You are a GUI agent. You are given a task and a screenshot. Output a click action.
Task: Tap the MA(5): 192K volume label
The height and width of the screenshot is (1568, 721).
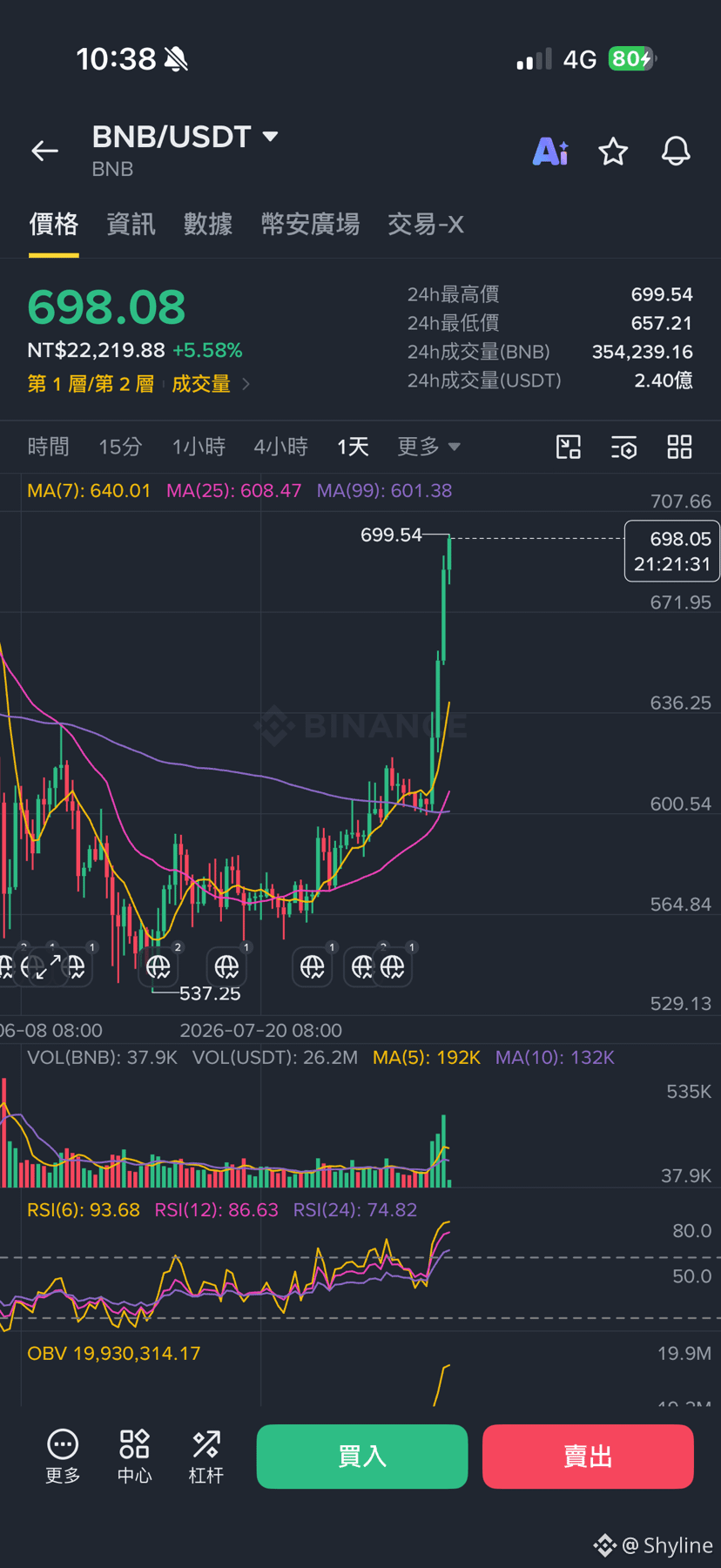(427, 1058)
